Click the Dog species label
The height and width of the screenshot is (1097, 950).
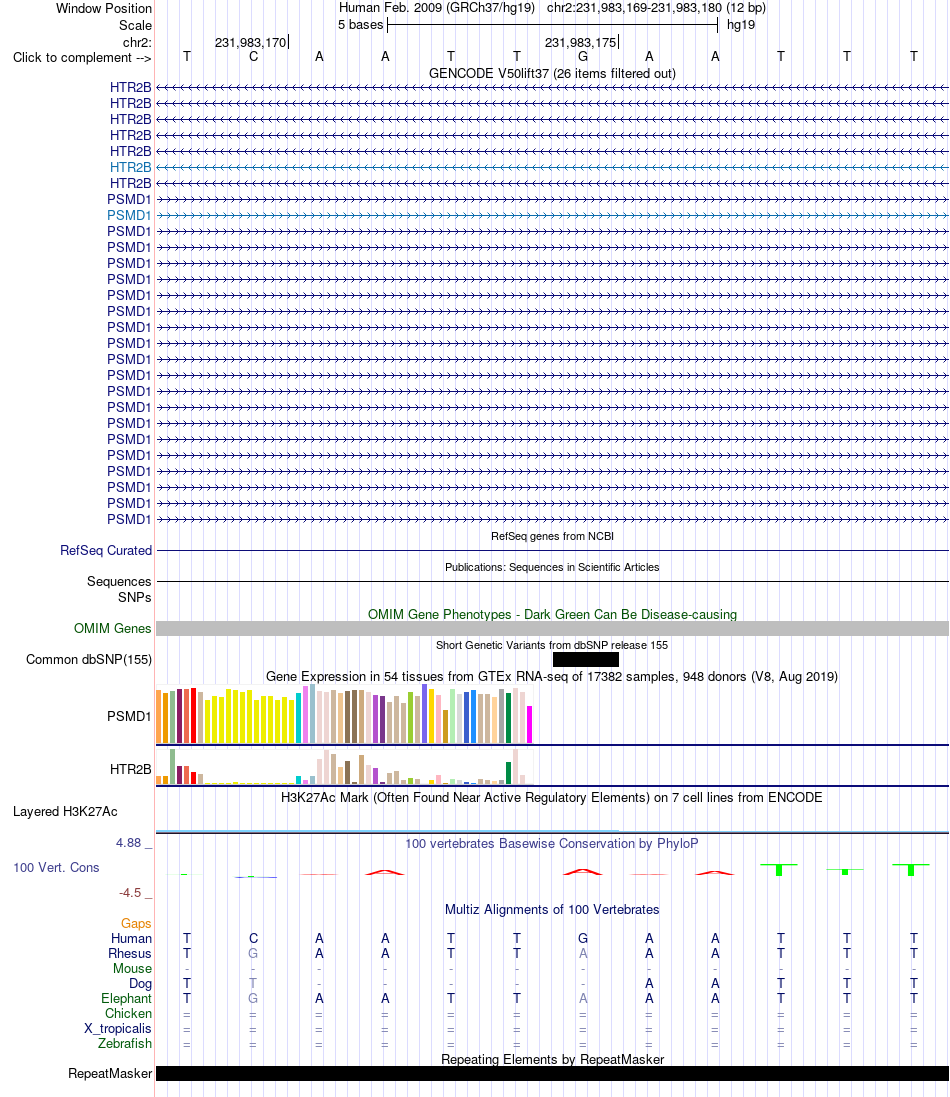pyautogui.click(x=140, y=984)
